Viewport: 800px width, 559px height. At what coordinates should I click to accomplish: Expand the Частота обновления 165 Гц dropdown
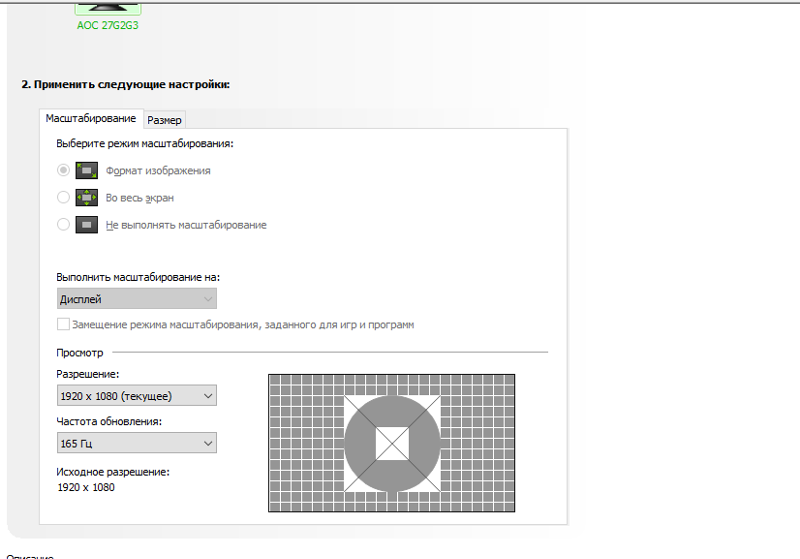coord(136,443)
